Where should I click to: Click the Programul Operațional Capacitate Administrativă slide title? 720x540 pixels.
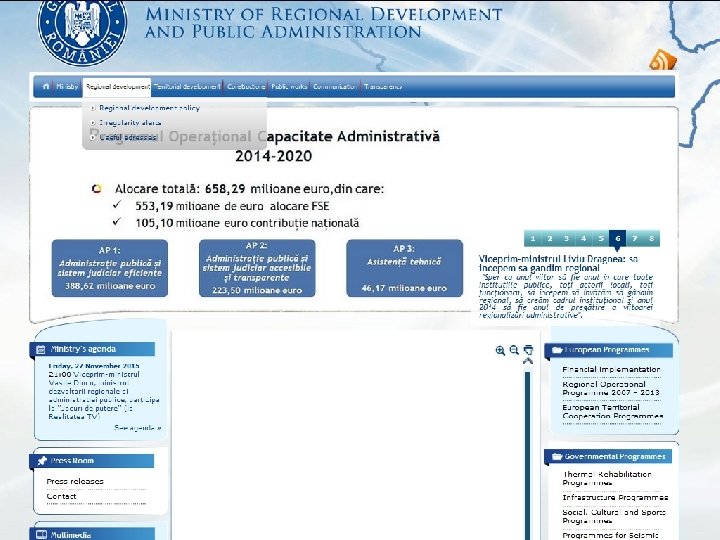pos(265,146)
